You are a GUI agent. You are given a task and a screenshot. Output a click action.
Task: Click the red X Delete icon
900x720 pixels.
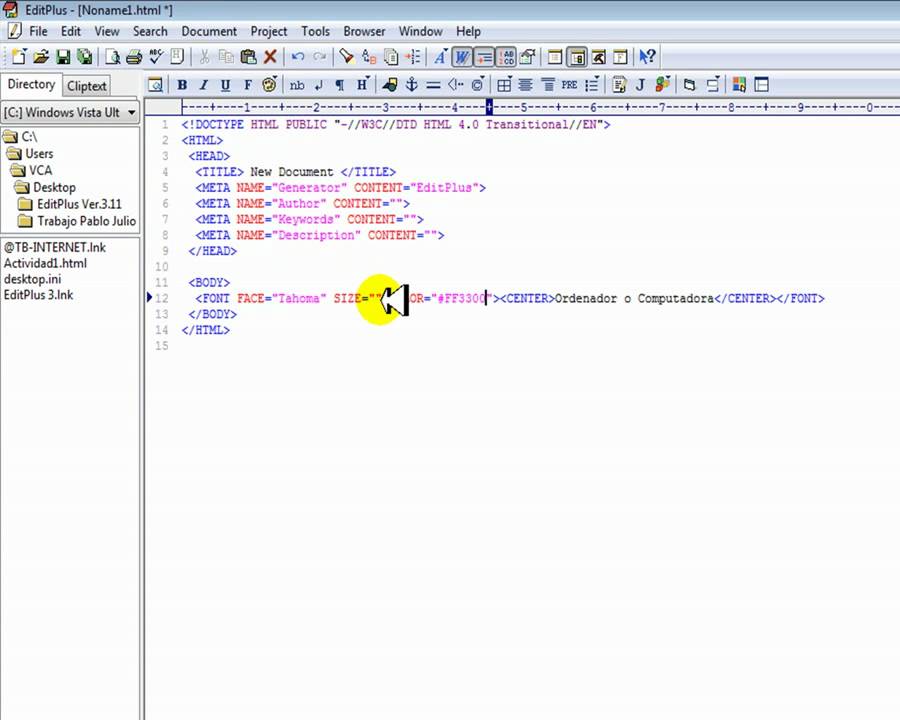pyautogui.click(x=270, y=57)
